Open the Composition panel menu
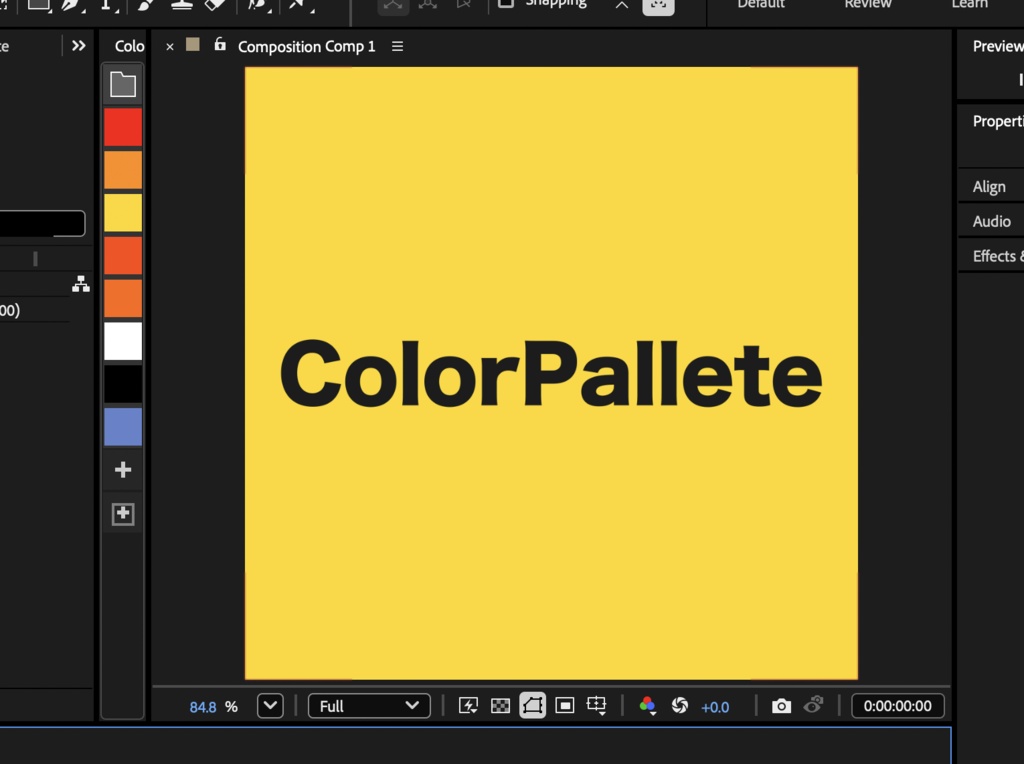This screenshot has width=1024, height=764. click(x=397, y=46)
